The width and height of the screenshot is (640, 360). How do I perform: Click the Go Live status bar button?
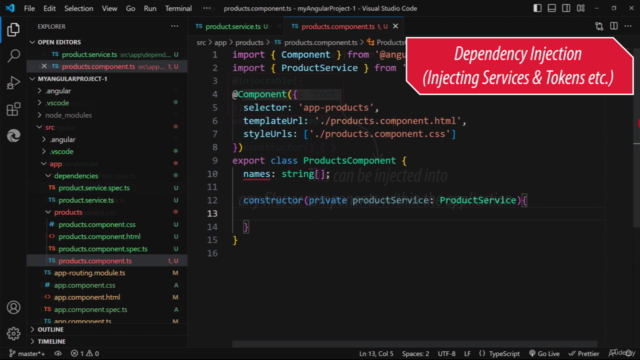point(544,353)
